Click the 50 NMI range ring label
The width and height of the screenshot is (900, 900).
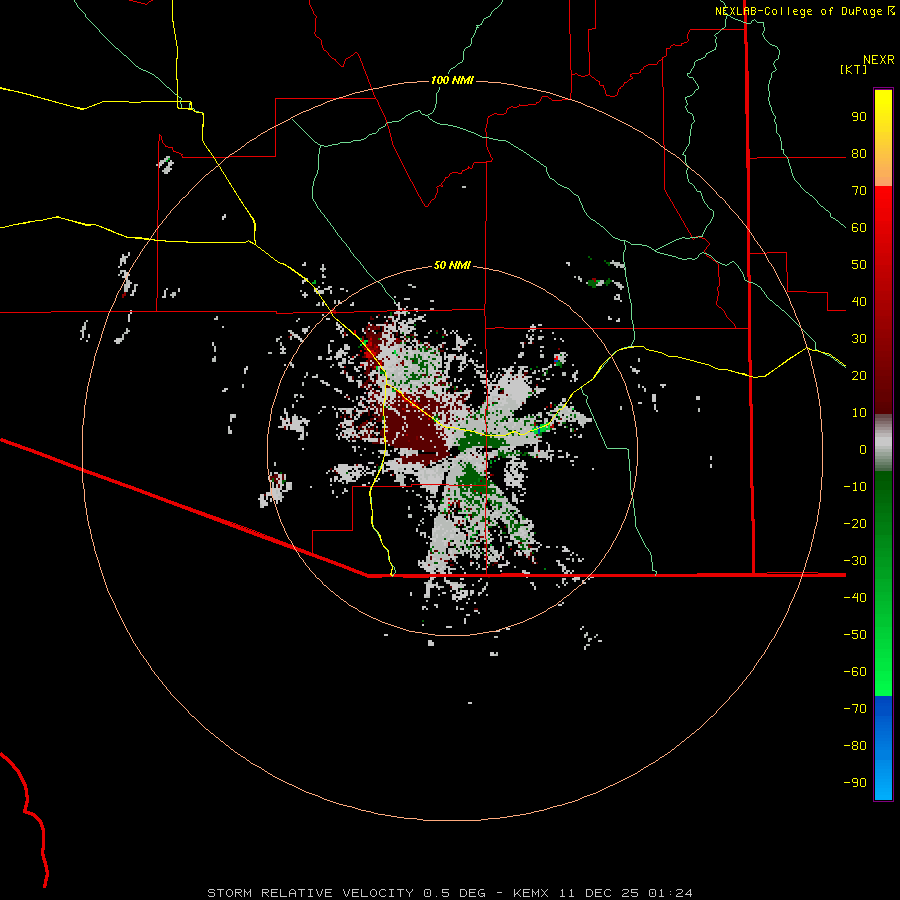(x=452, y=265)
